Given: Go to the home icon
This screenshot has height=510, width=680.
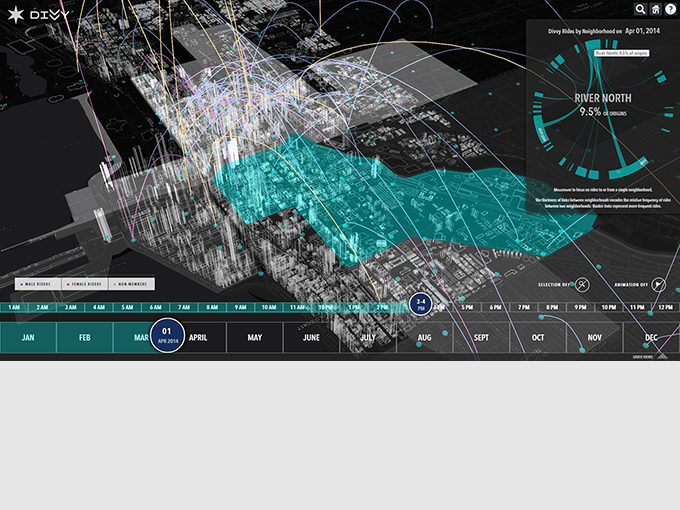Looking at the screenshot, I should (x=655, y=9).
